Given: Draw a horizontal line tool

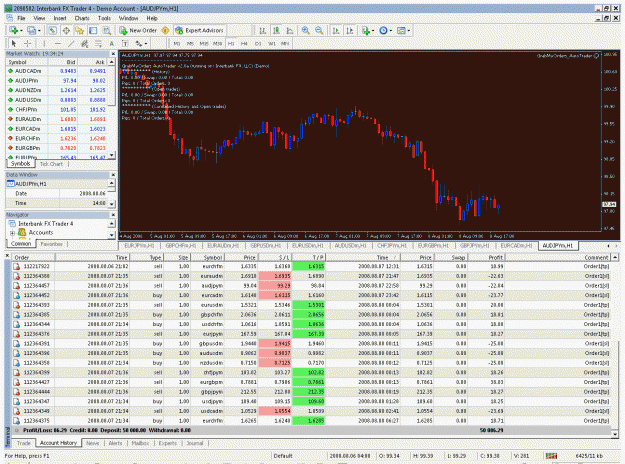Looking at the screenshot, I should pos(58,43).
